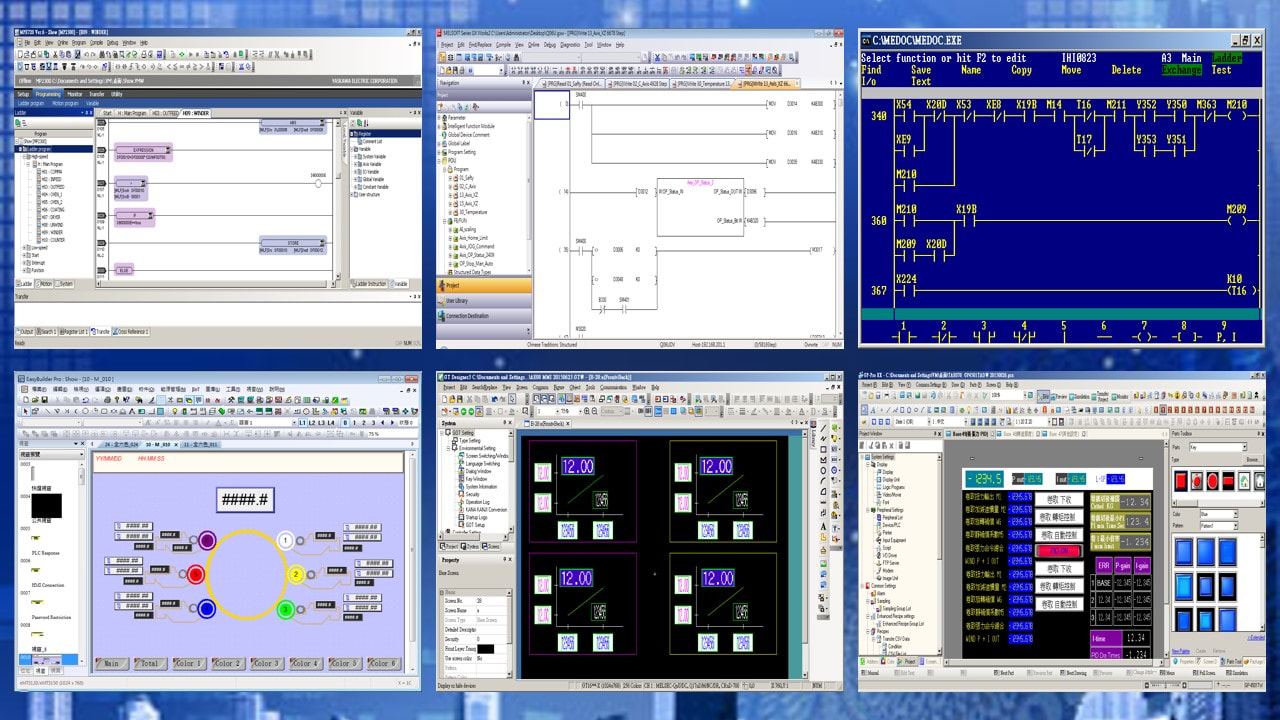Toggle layer L4 in EasyBuilder Pro toolbar
This screenshot has width=1280, height=720.
pyautogui.click(x=331, y=423)
